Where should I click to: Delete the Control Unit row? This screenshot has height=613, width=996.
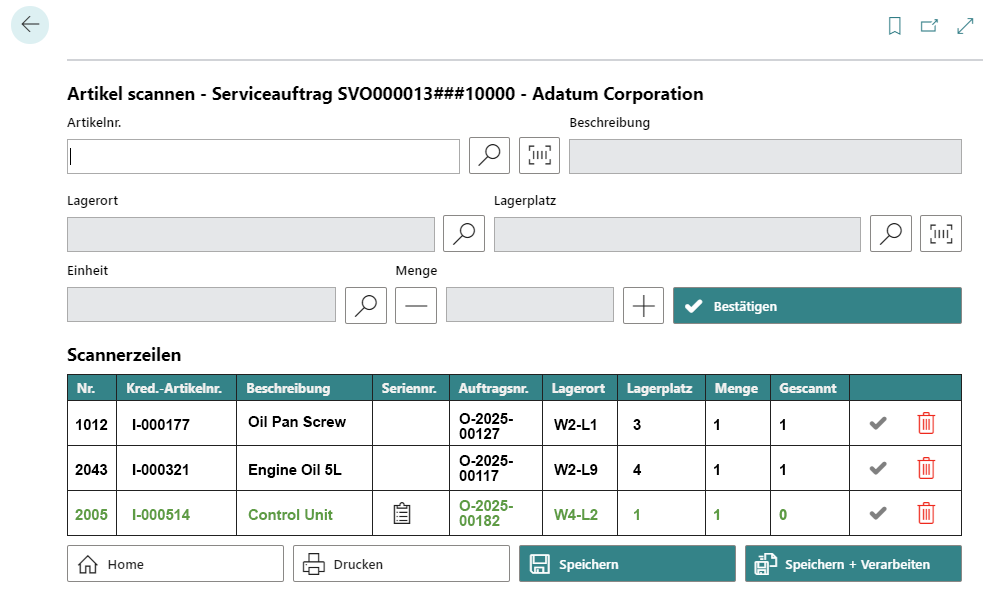[x=926, y=513]
